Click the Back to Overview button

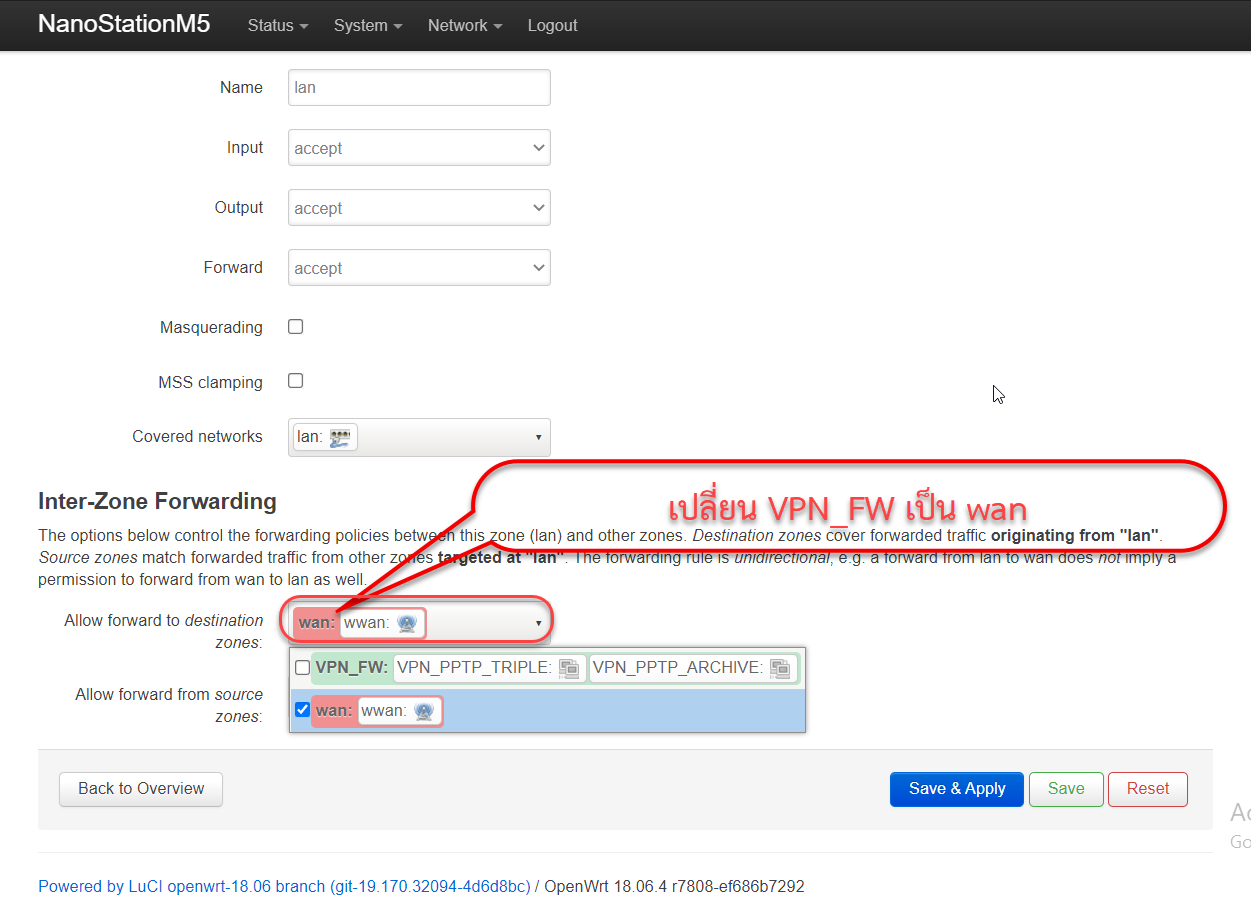[x=141, y=788]
